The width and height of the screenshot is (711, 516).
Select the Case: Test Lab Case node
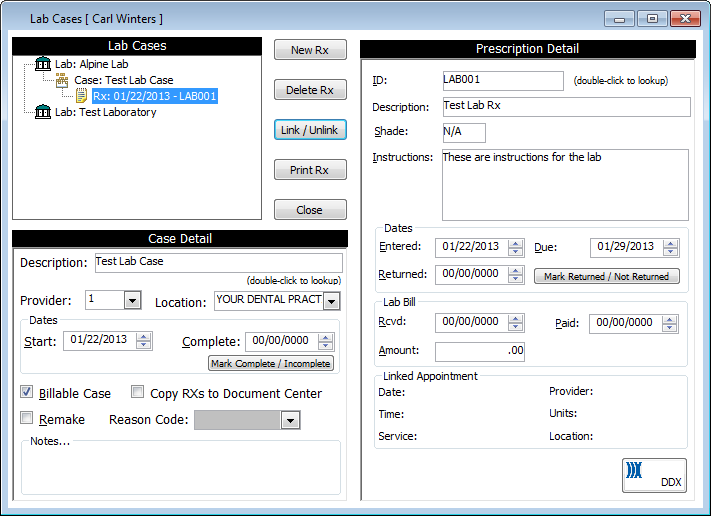(x=124, y=80)
